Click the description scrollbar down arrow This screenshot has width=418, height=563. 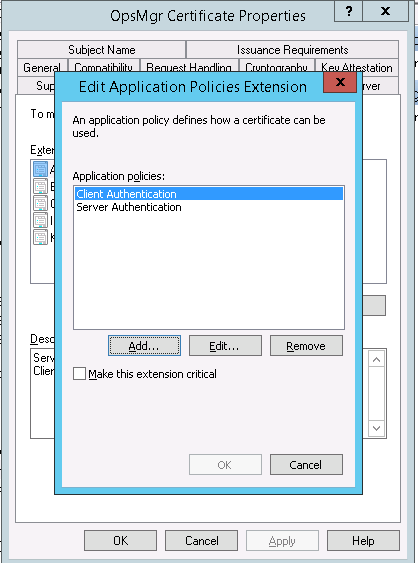tap(376, 428)
